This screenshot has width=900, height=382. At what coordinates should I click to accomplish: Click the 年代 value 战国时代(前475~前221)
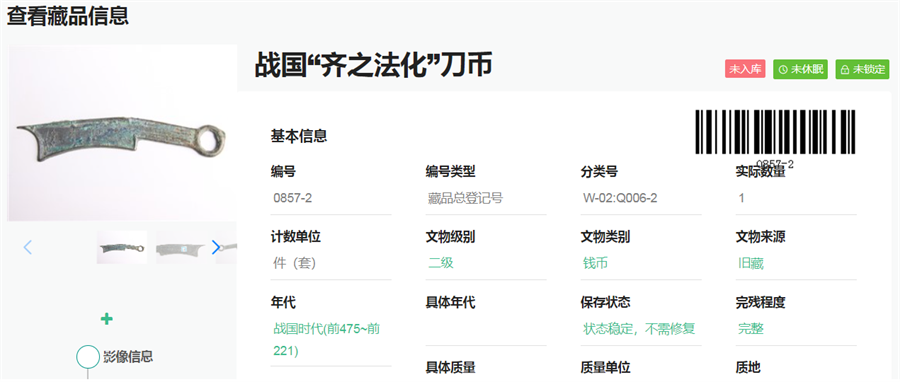(327, 340)
